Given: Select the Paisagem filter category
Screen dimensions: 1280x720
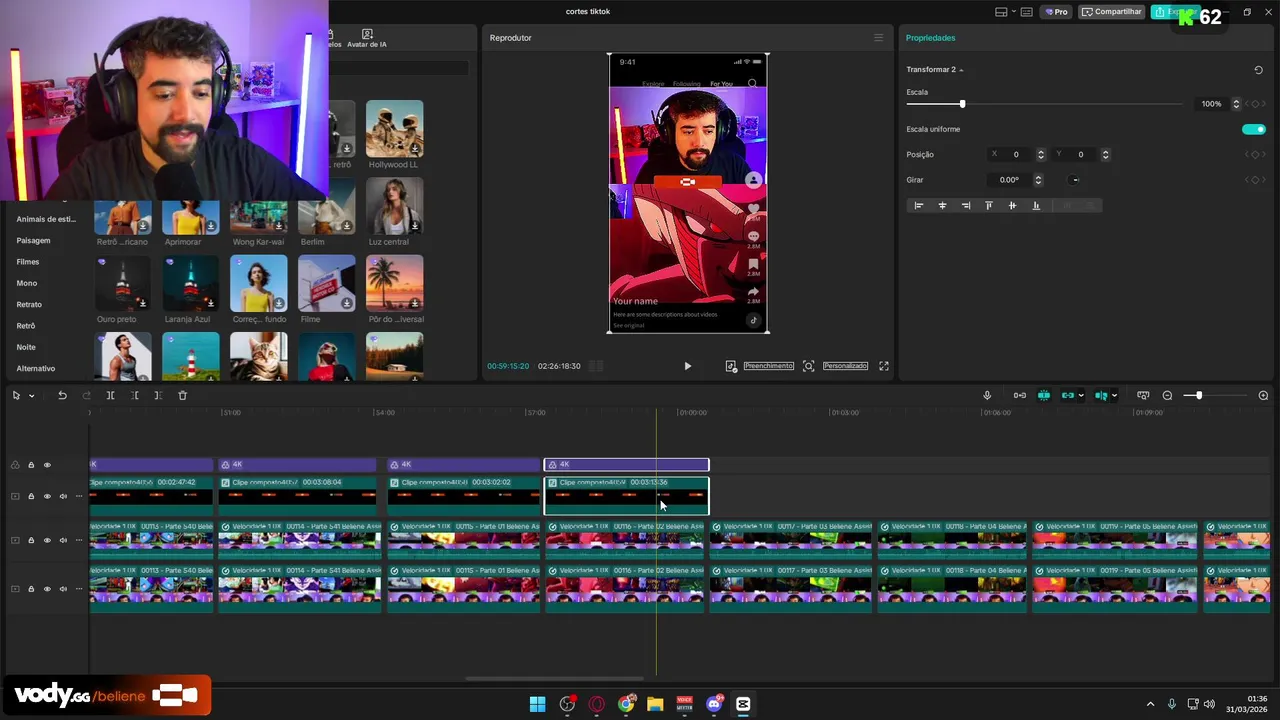Looking at the screenshot, I should coord(33,241).
